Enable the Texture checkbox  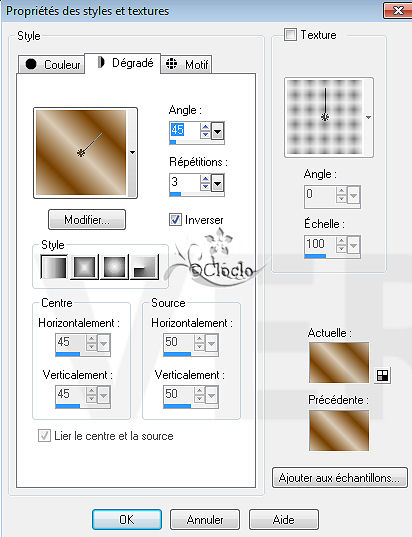pos(290,35)
